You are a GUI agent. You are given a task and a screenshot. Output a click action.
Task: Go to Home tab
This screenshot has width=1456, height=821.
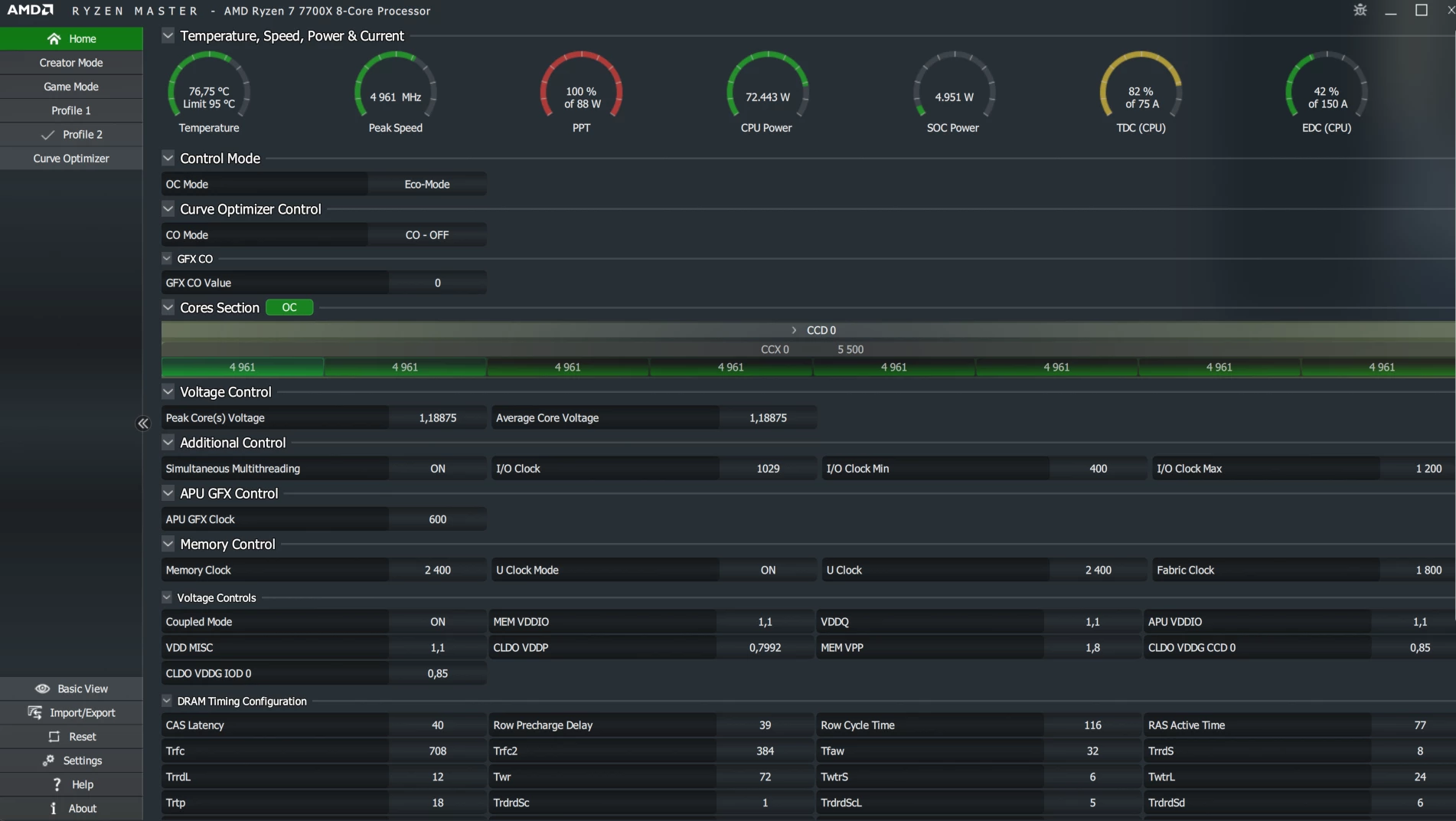(71, 38)
